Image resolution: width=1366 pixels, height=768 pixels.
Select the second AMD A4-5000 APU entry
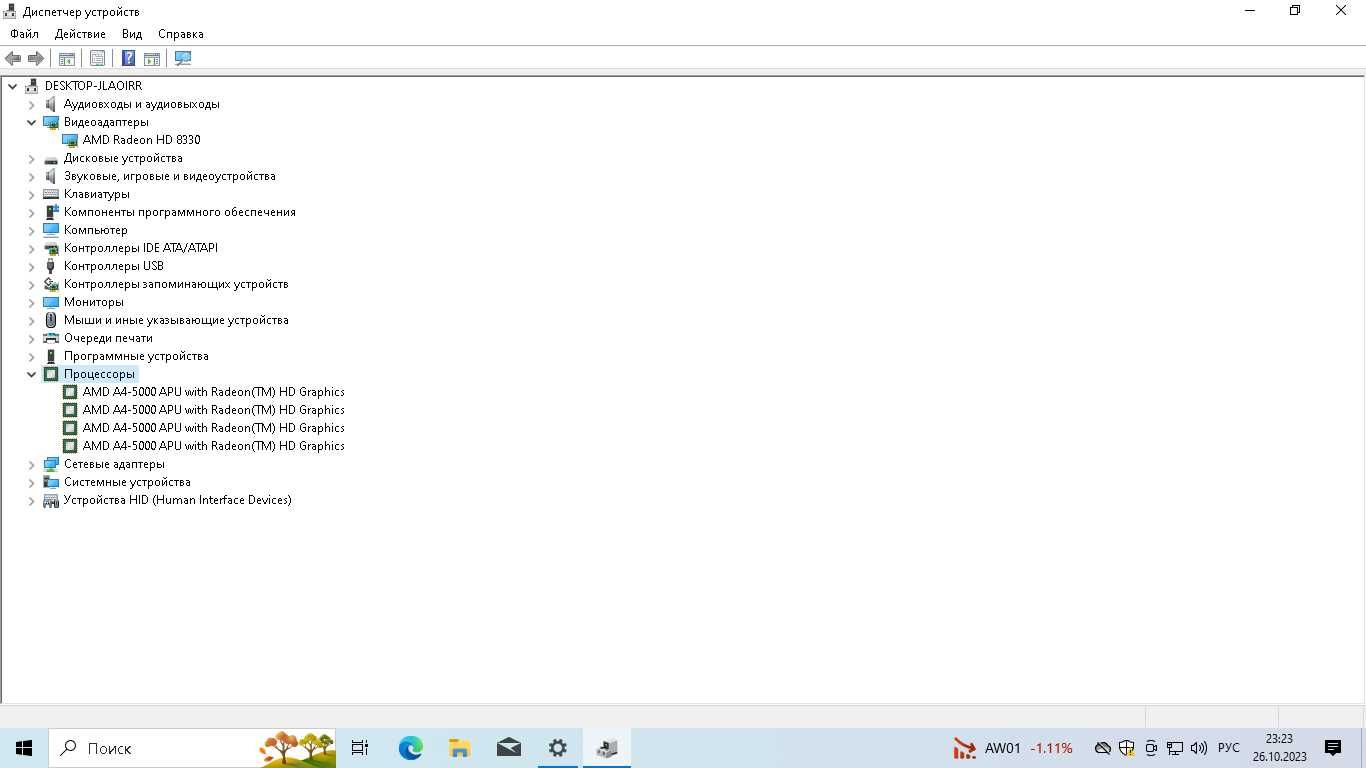(213, 410)
